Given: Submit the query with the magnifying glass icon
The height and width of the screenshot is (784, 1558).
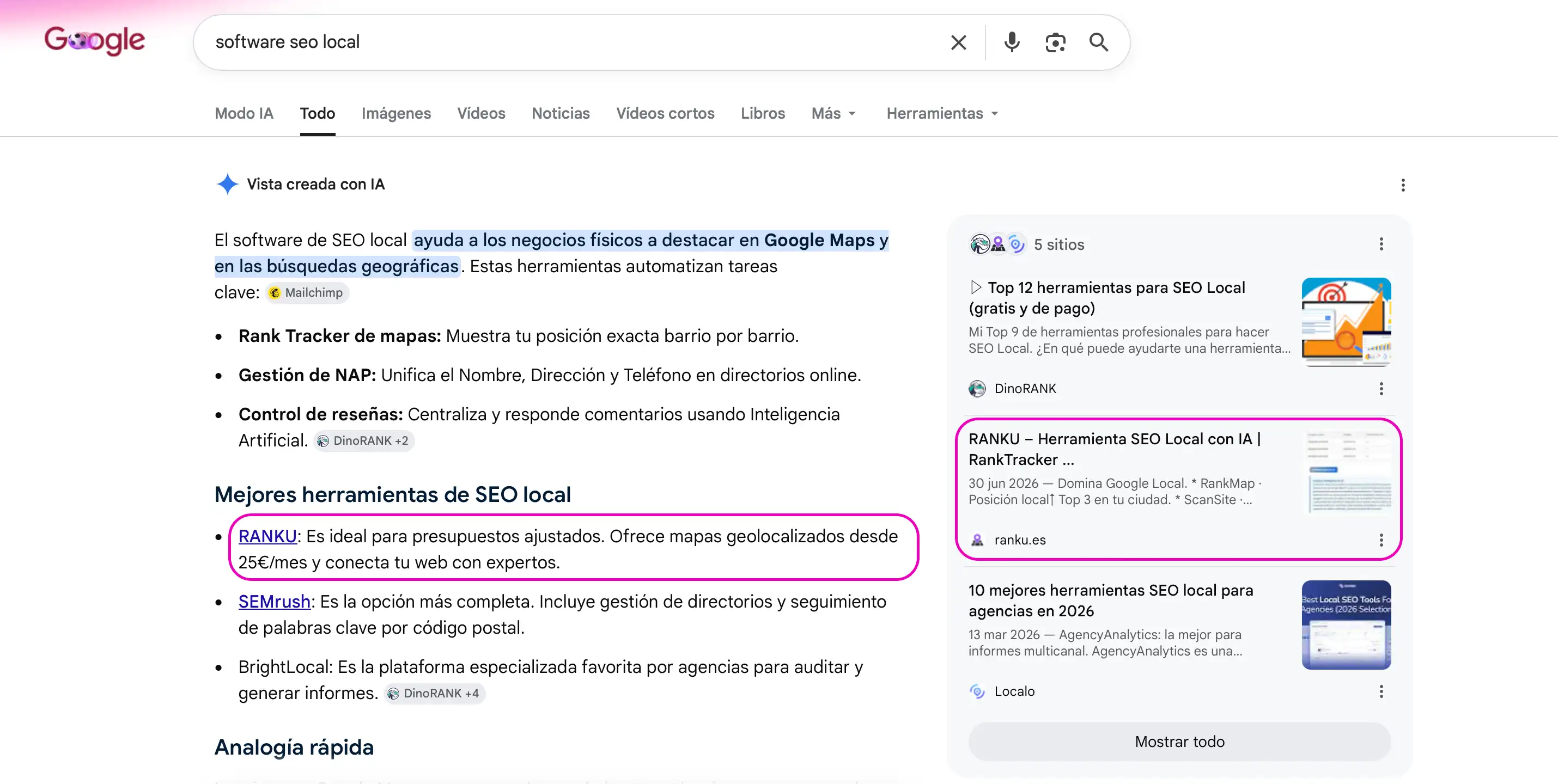Looking at the screenshot, I should (1099, 42).
